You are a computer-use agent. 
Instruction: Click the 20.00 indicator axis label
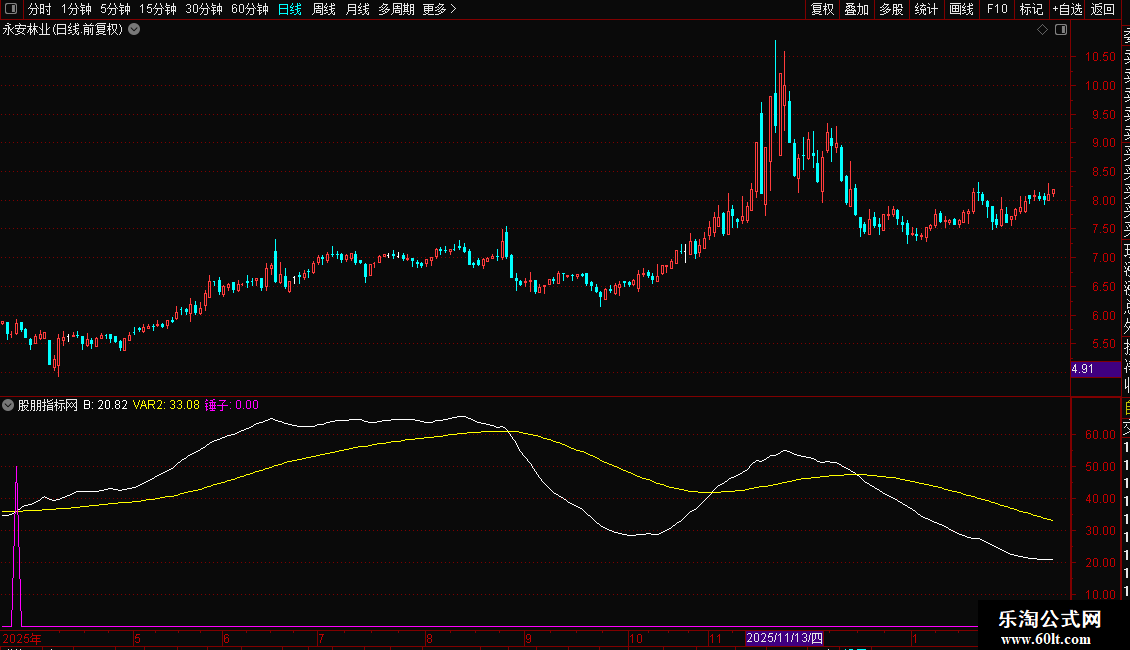pyautogui.click(x=1100, y=563)
